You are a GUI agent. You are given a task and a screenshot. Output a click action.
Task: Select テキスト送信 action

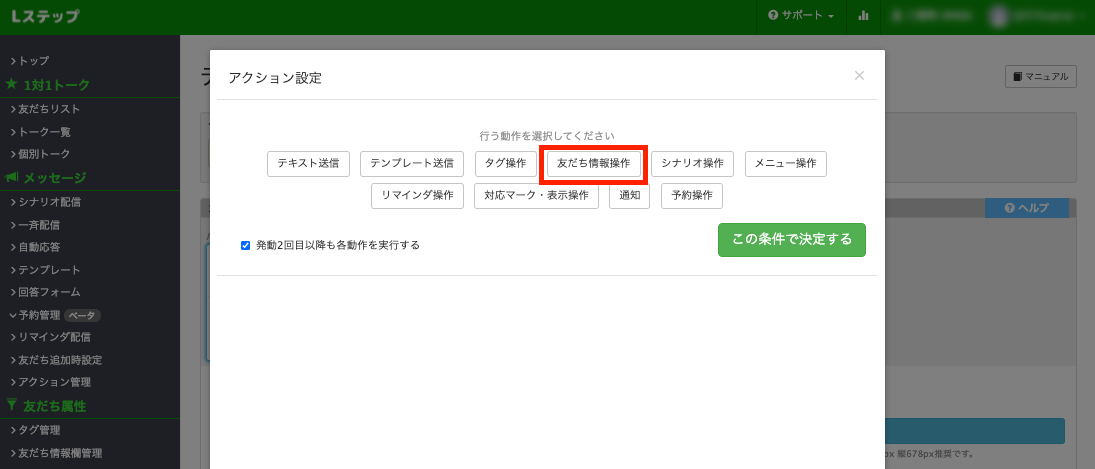308,163
